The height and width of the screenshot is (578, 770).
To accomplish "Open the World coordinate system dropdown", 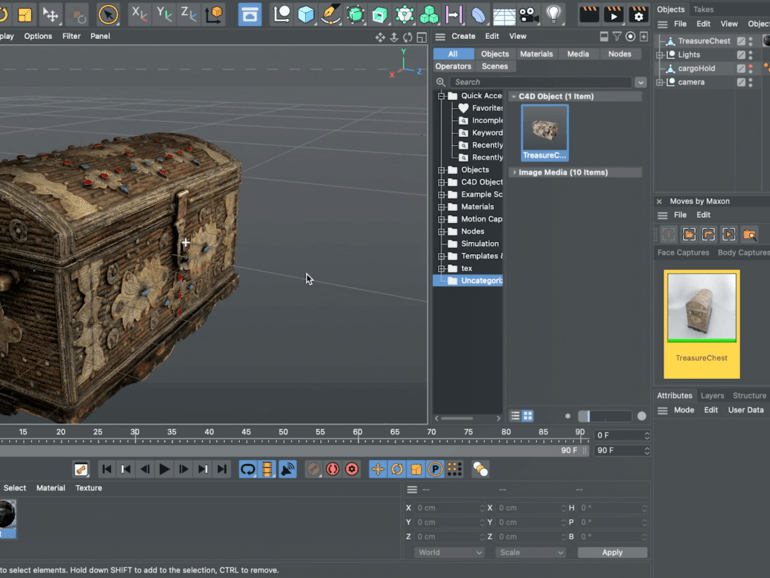I will click(x=449, y=552).
